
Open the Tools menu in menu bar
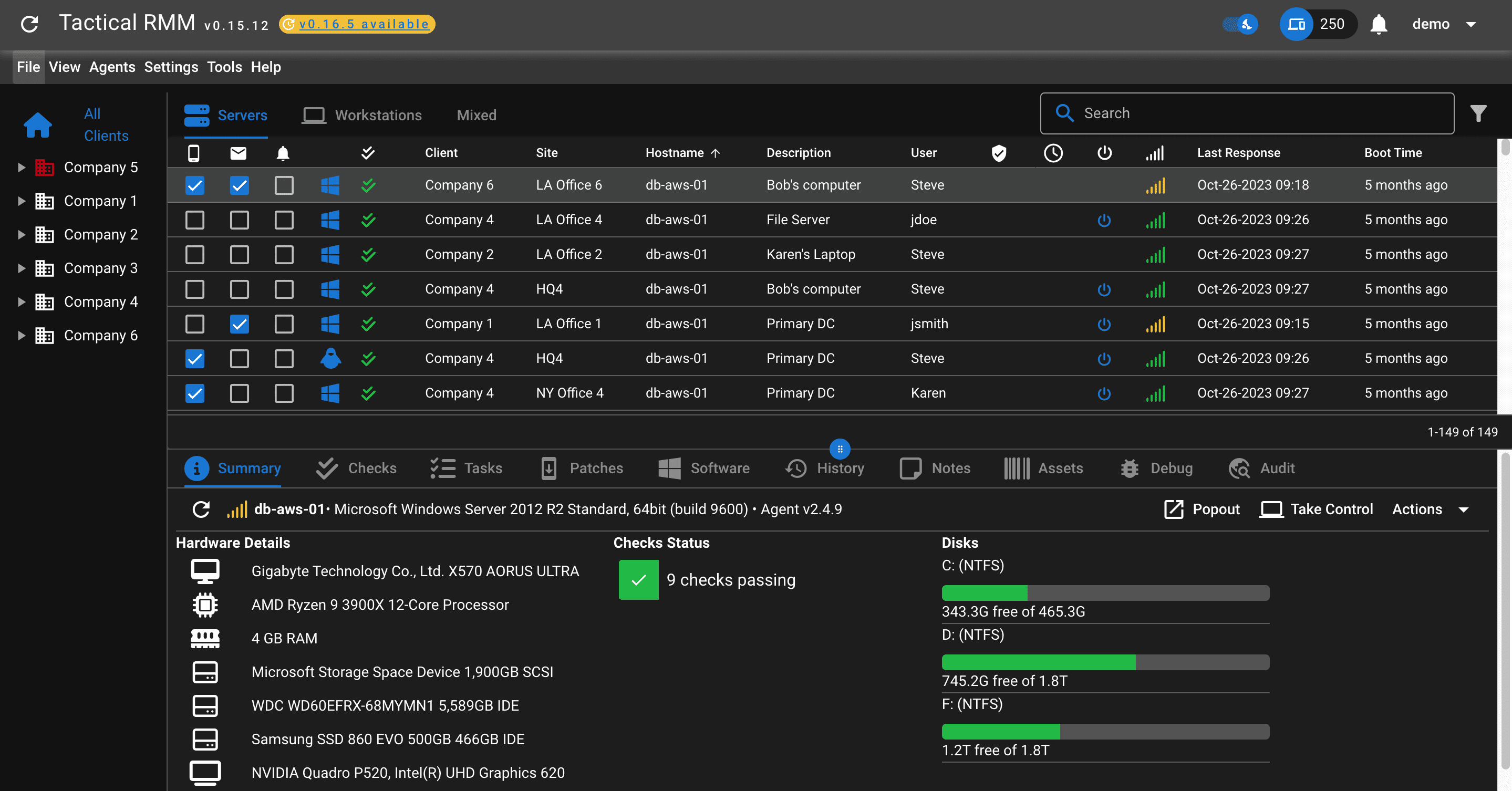(224, 67)
